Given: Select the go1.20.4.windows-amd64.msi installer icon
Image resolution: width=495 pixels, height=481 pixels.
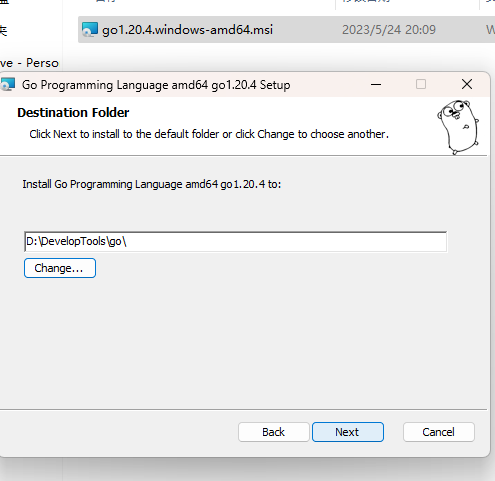Looking at the screenshot, I should [90, 29].
